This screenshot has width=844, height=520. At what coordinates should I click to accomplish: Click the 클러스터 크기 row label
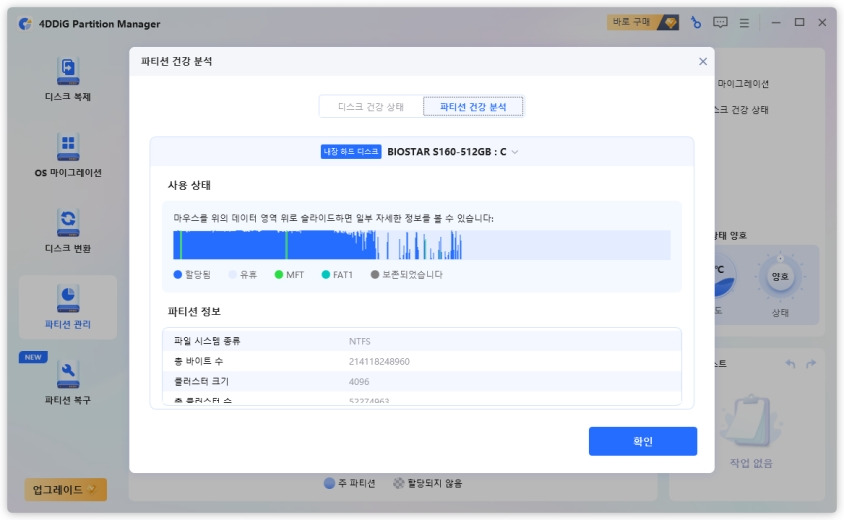[201, 381]
